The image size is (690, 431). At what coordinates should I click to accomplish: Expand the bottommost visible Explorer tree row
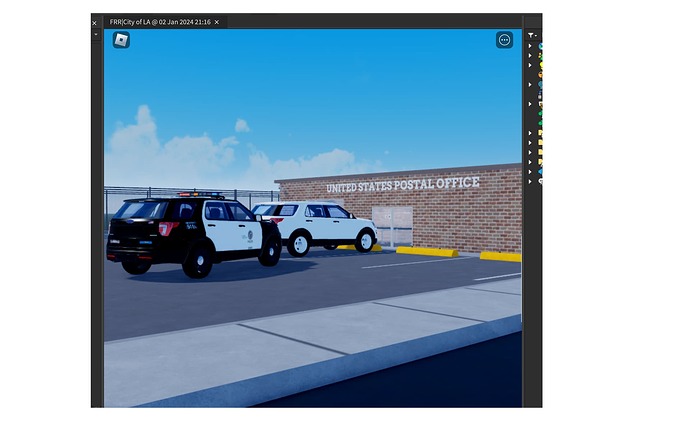[x=530, y=181]
